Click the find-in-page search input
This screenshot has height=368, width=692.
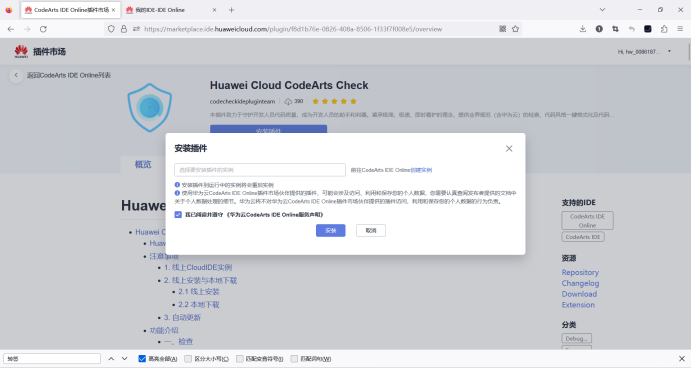click(x=52, y=359)
